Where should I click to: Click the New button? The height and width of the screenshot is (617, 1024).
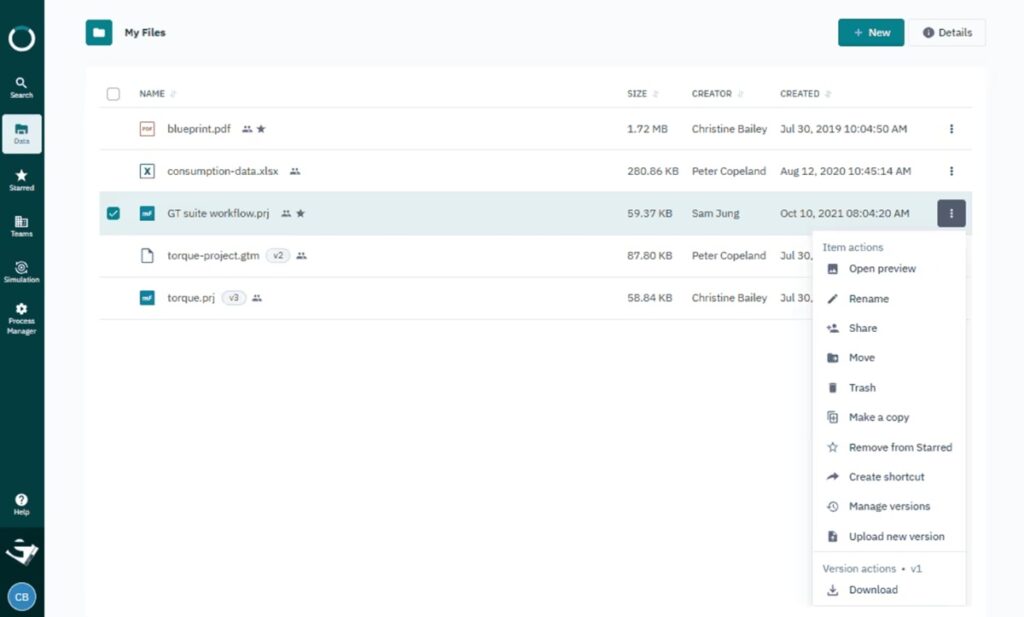tap(871, 32)
